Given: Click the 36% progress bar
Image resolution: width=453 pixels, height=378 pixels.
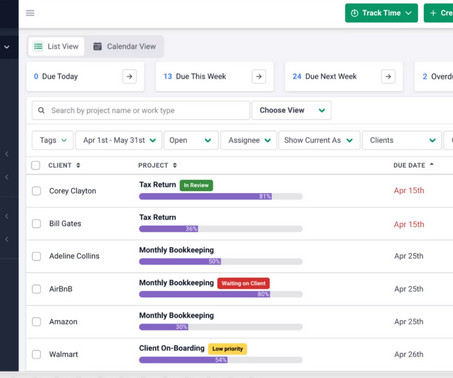Looking at the screenshot, I should [x=221, y=229].
